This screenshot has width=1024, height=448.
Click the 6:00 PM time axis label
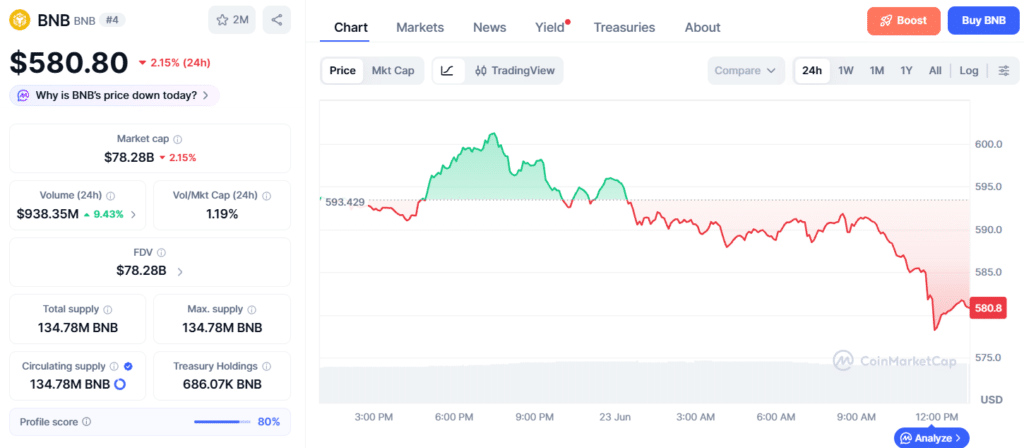[x=454, y=417]
